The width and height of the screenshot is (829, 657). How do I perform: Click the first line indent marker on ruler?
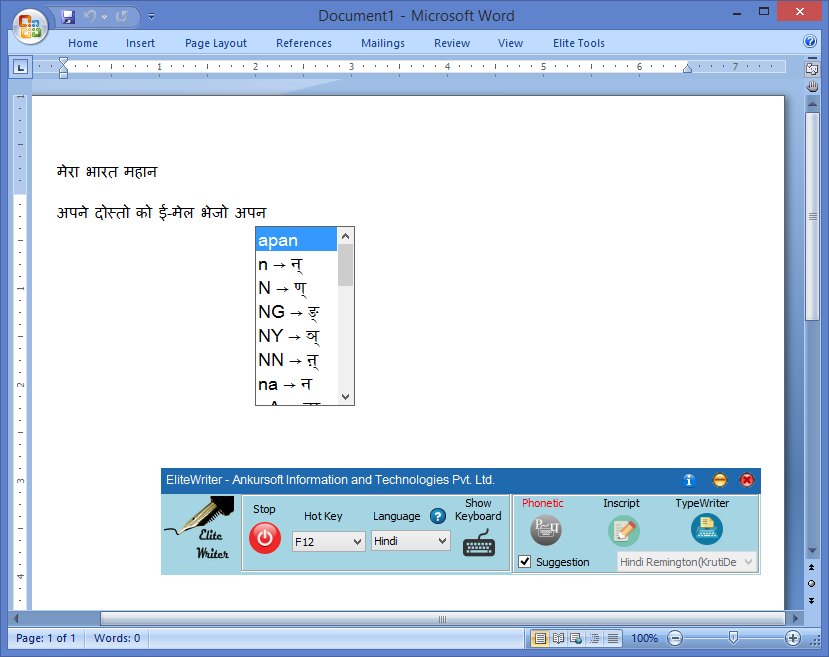click(63, 61)
